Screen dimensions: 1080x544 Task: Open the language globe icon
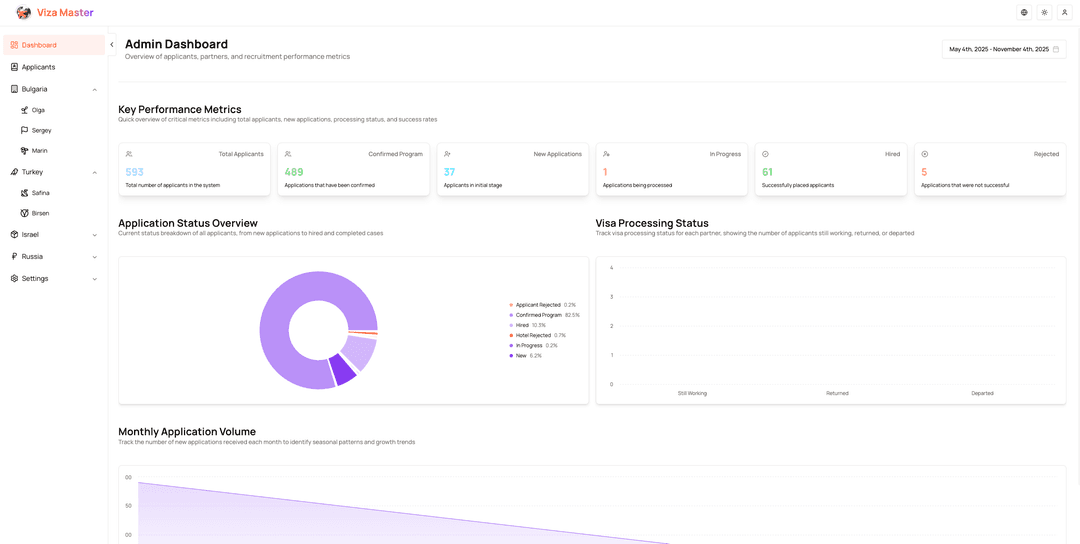(1024, 12)
